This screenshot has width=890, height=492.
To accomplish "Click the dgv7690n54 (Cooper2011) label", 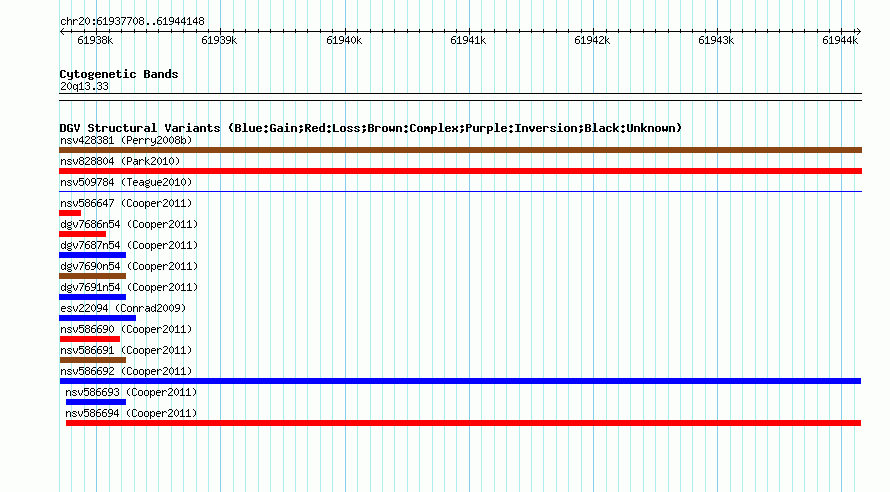I will click(129, 266).
